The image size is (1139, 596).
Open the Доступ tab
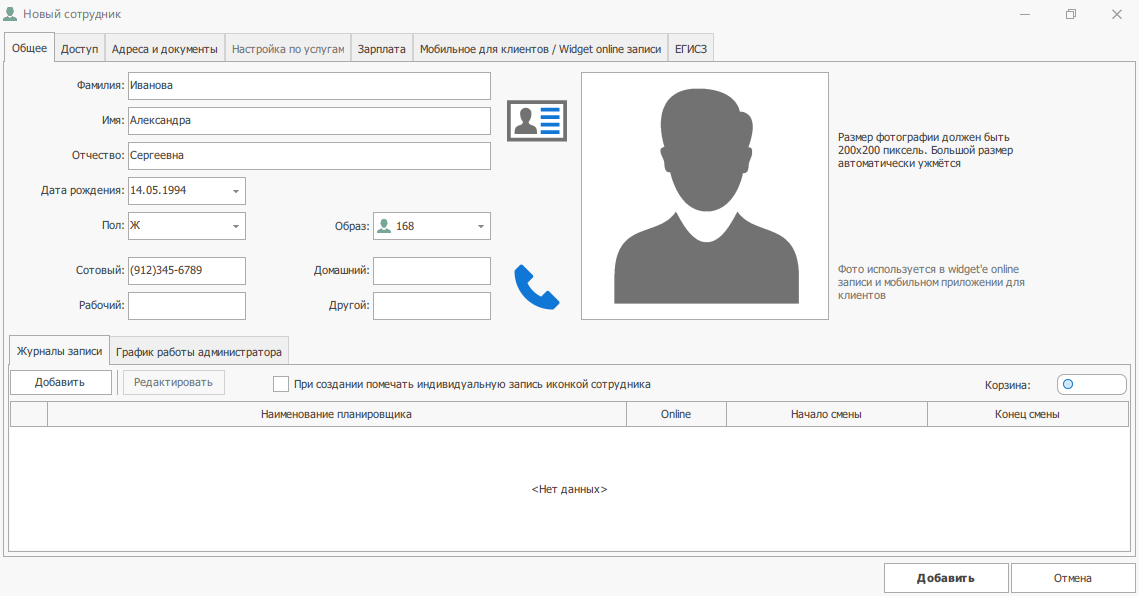(79, 49)
